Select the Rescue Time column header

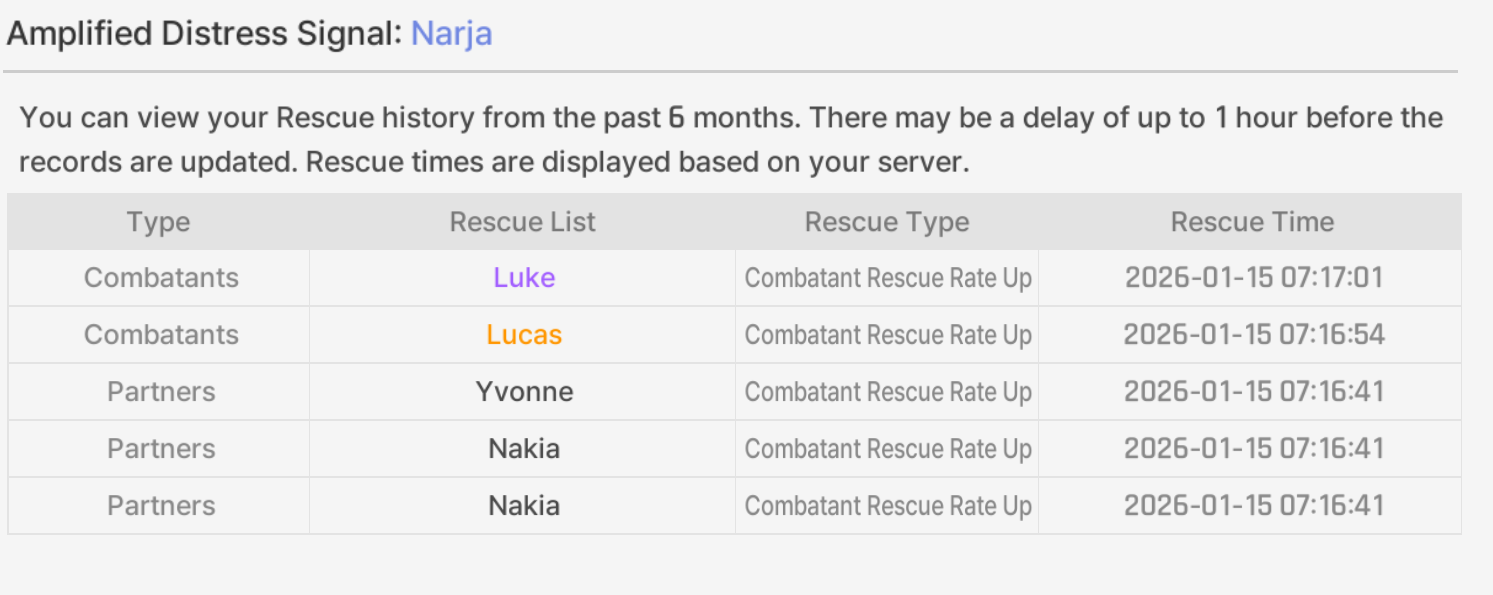pyautogui.click(x=1252, y=222)
